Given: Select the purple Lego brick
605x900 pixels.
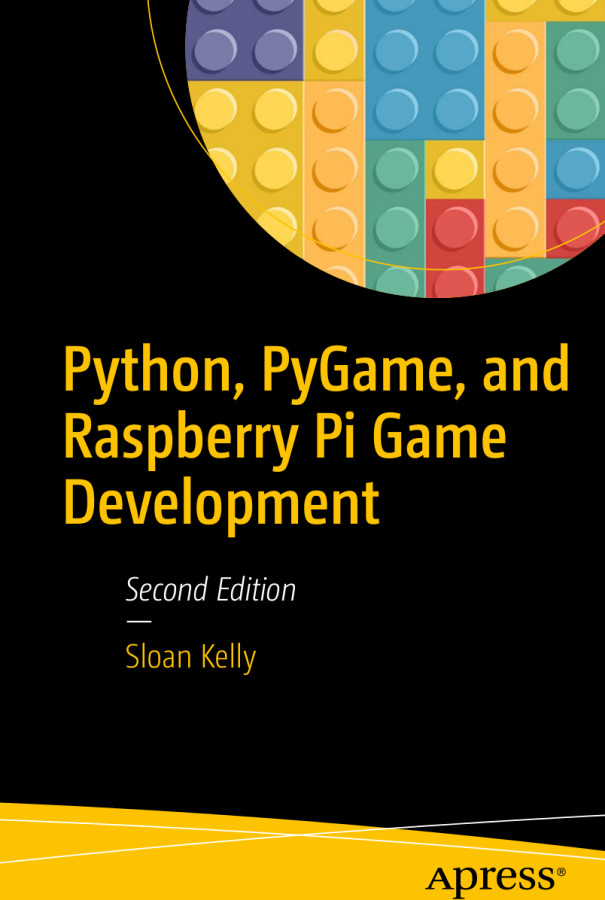Looking at the screenshot, I should pos(245,40).
